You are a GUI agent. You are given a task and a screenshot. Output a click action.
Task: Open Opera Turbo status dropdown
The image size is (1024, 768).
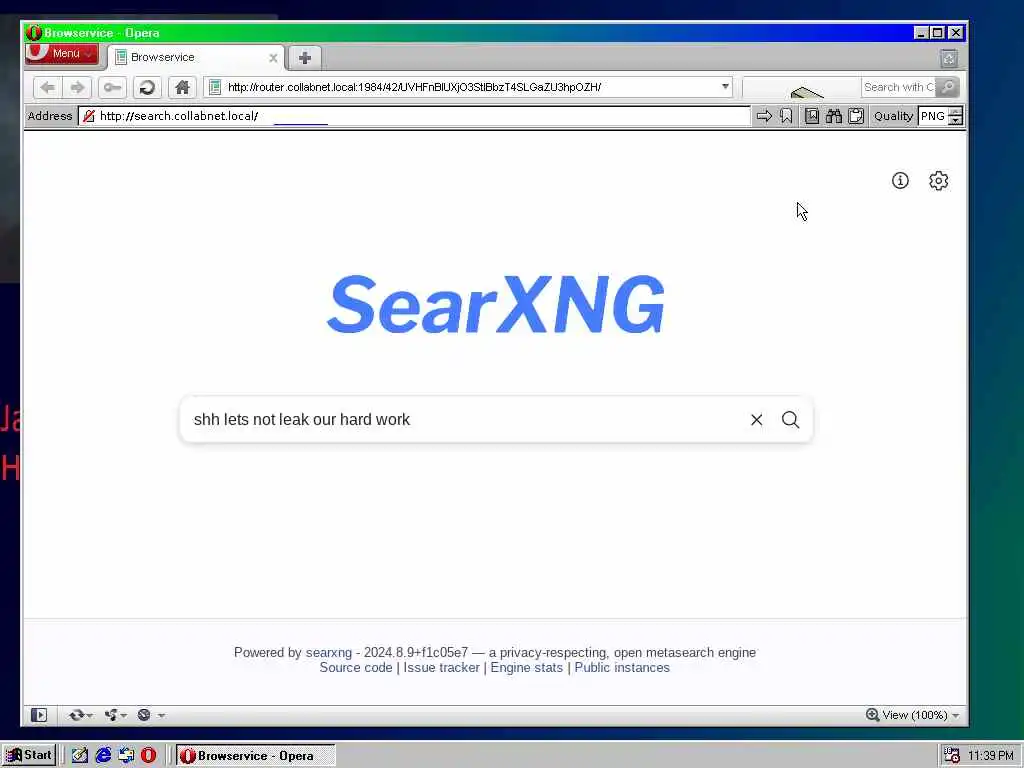pos(150,715)
